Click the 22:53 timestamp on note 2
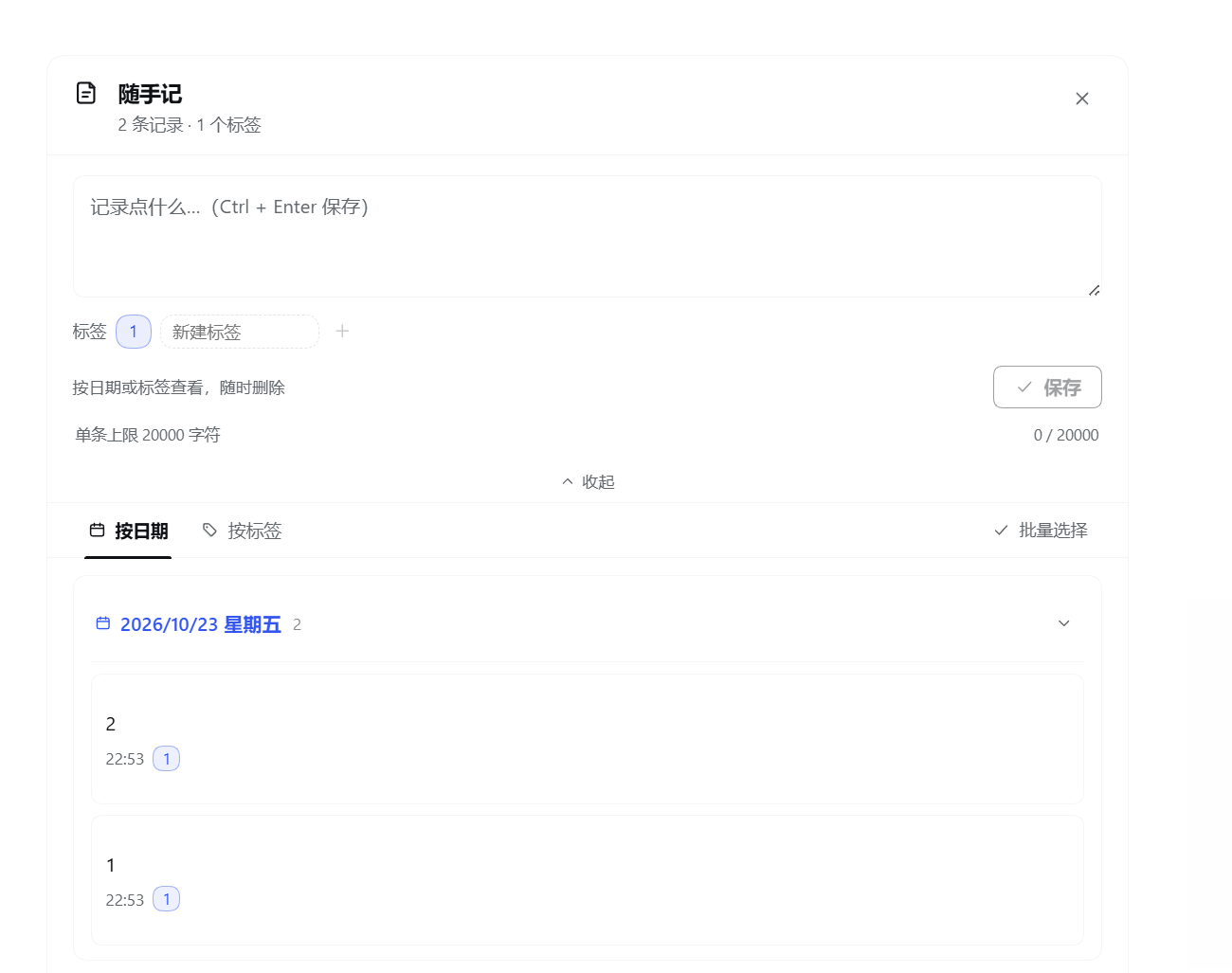Screen dimensions: 1232x973 (125, 759)
